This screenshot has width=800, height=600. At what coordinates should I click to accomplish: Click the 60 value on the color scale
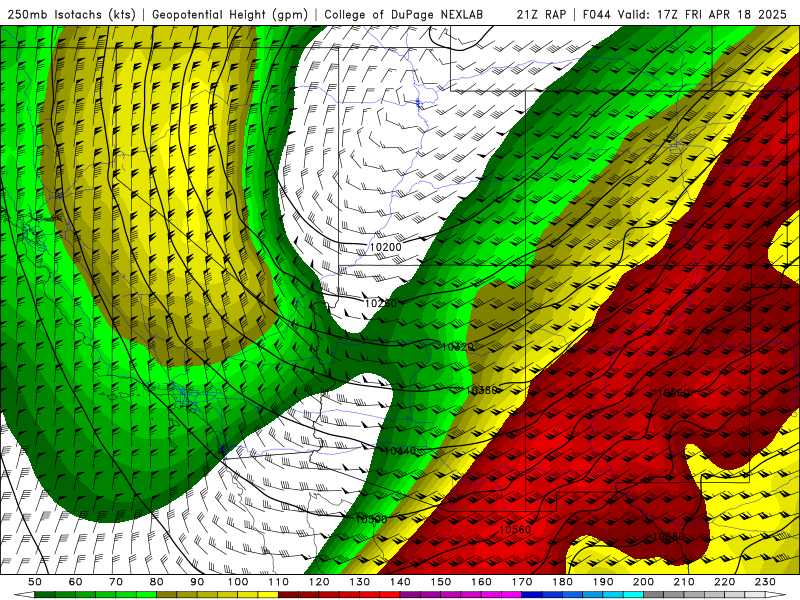[75, 582]
